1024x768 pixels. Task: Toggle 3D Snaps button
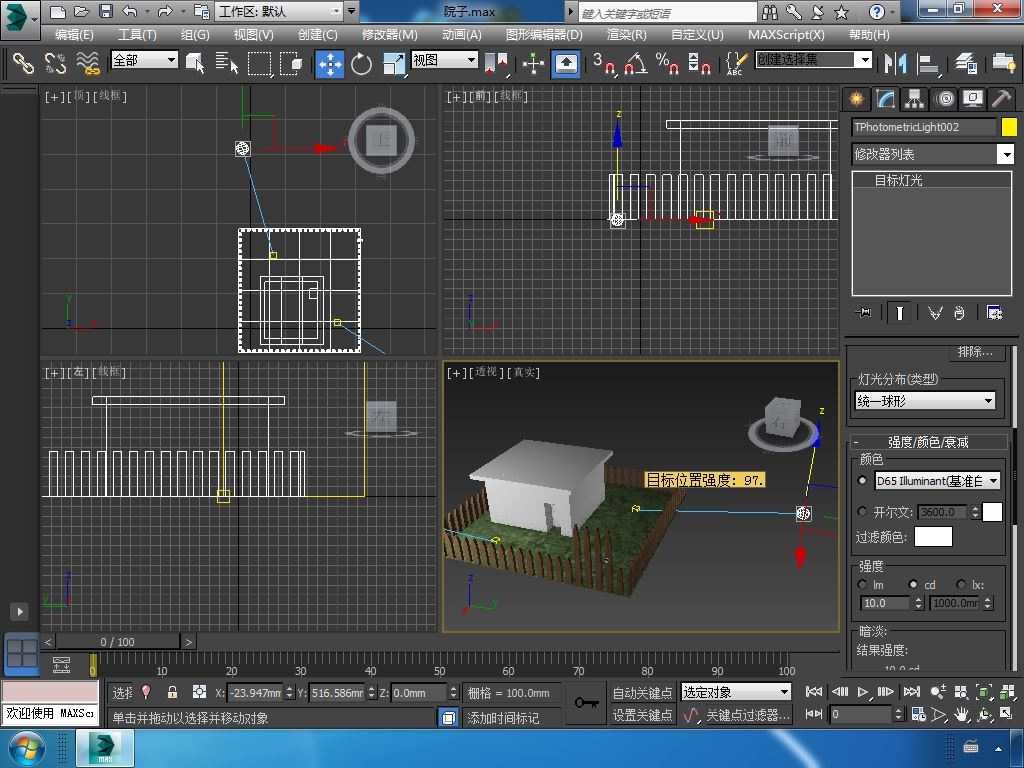pos(605,63)
